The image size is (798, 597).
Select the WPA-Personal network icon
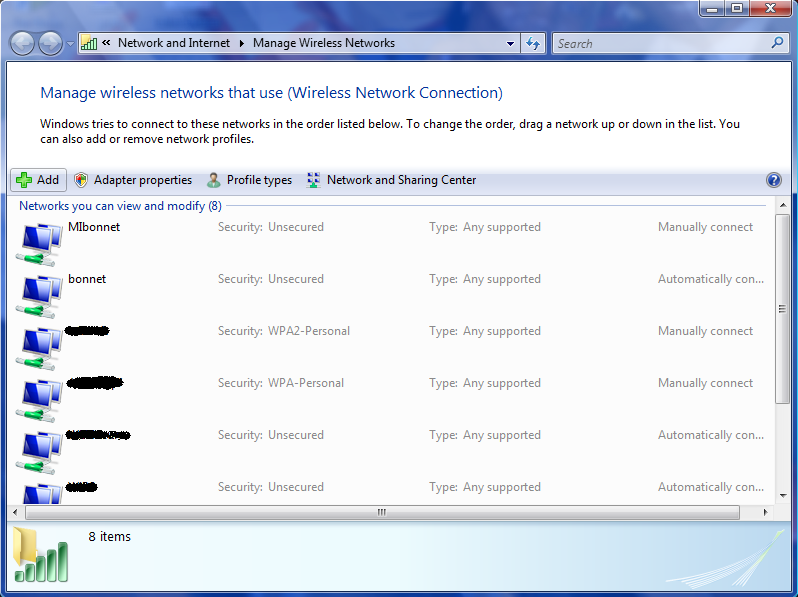[x=39, y=401]
